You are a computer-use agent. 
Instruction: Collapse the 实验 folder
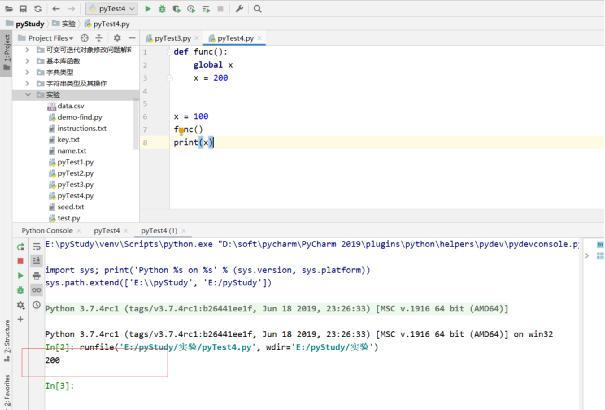(28, 94)
